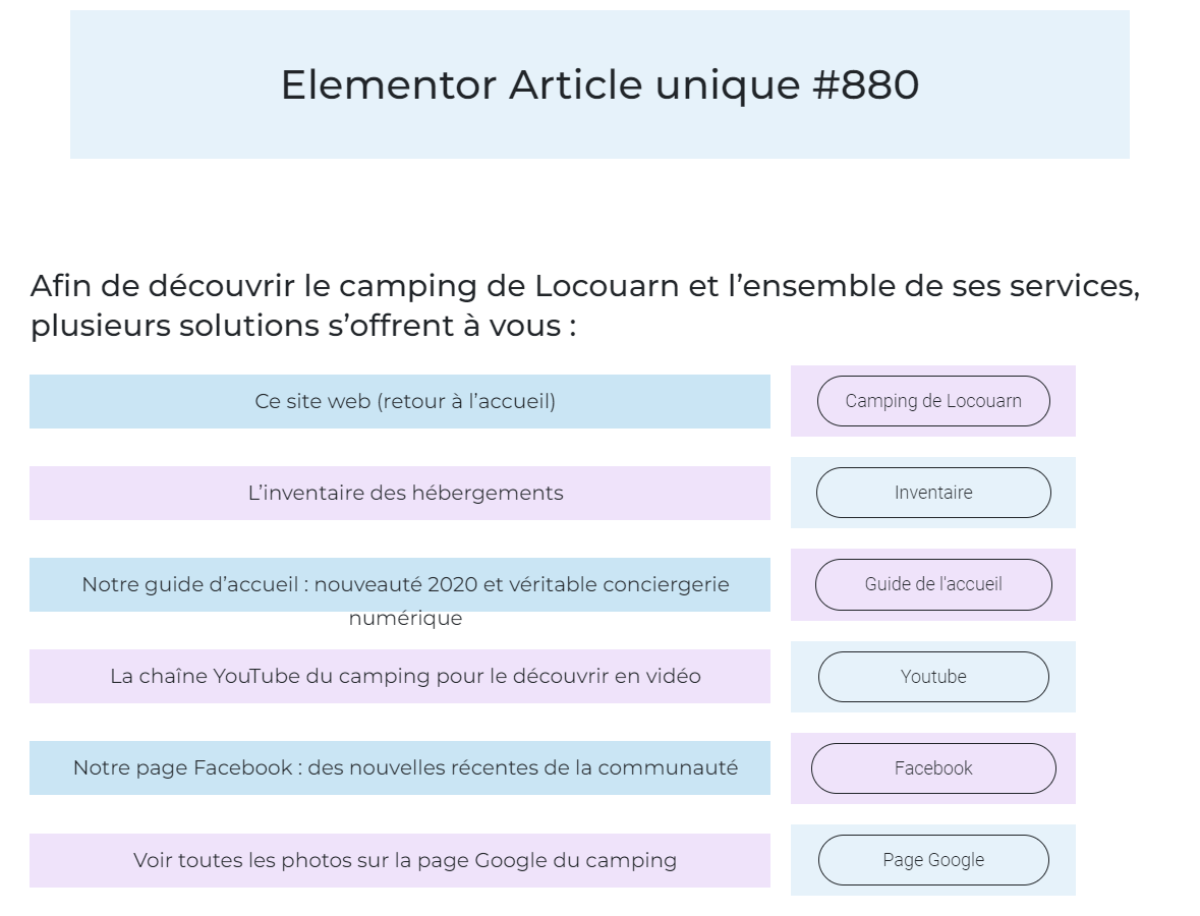
Task: Select the 'L'inventaire des hébergements' row
Action: tap(405, 493)
